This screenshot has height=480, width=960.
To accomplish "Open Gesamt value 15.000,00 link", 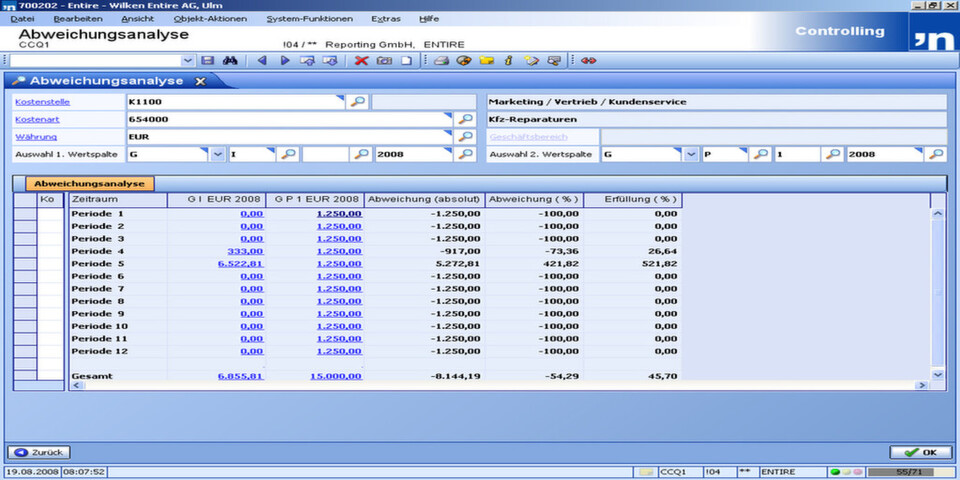I will pos(336,376).
